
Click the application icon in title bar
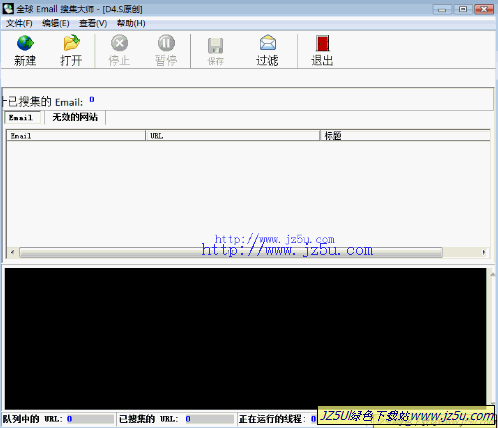click(x=8, y=9)
